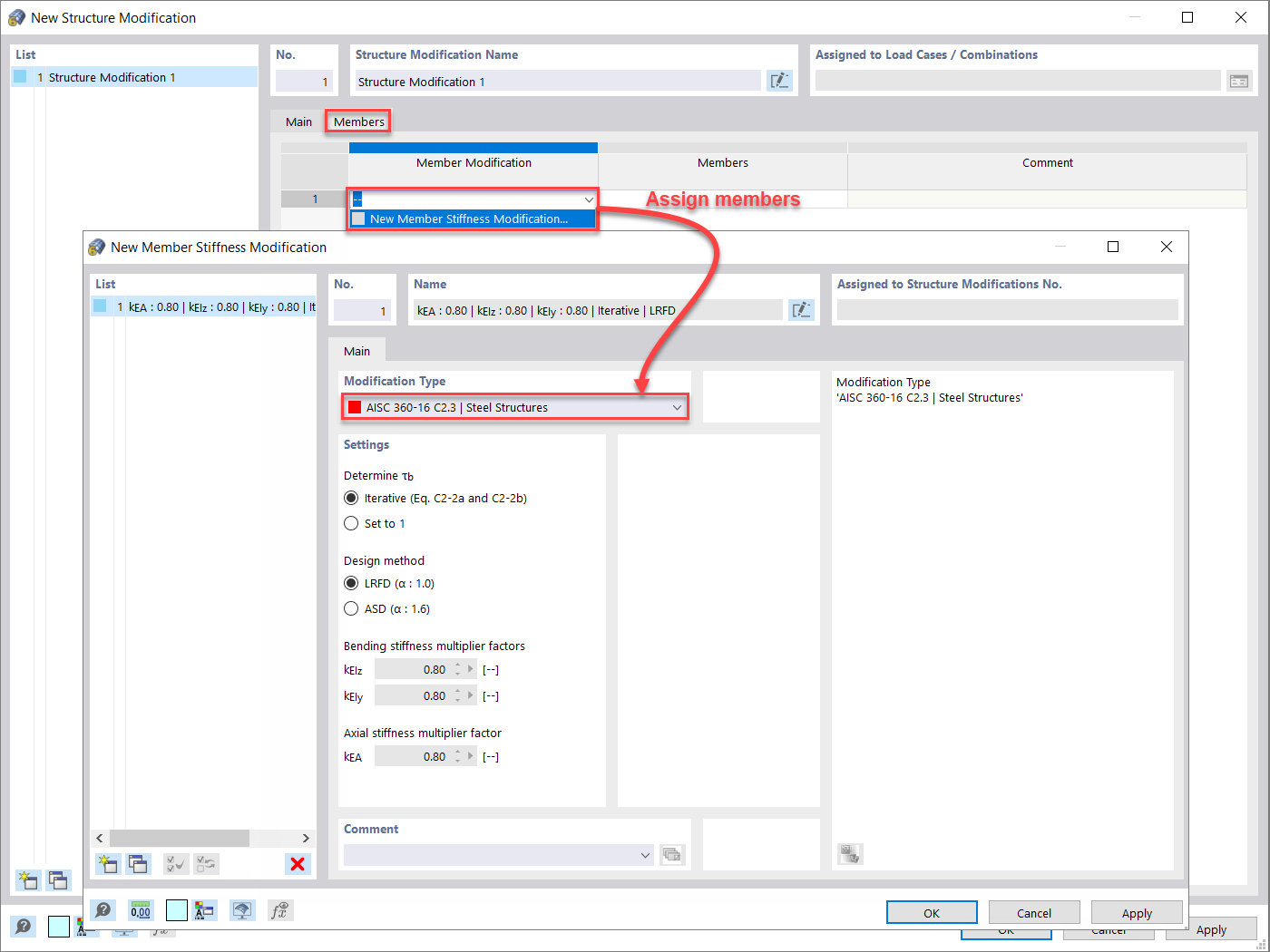
Task: Create new Structure Modification in back window list
Action: (x=28, y=879)
